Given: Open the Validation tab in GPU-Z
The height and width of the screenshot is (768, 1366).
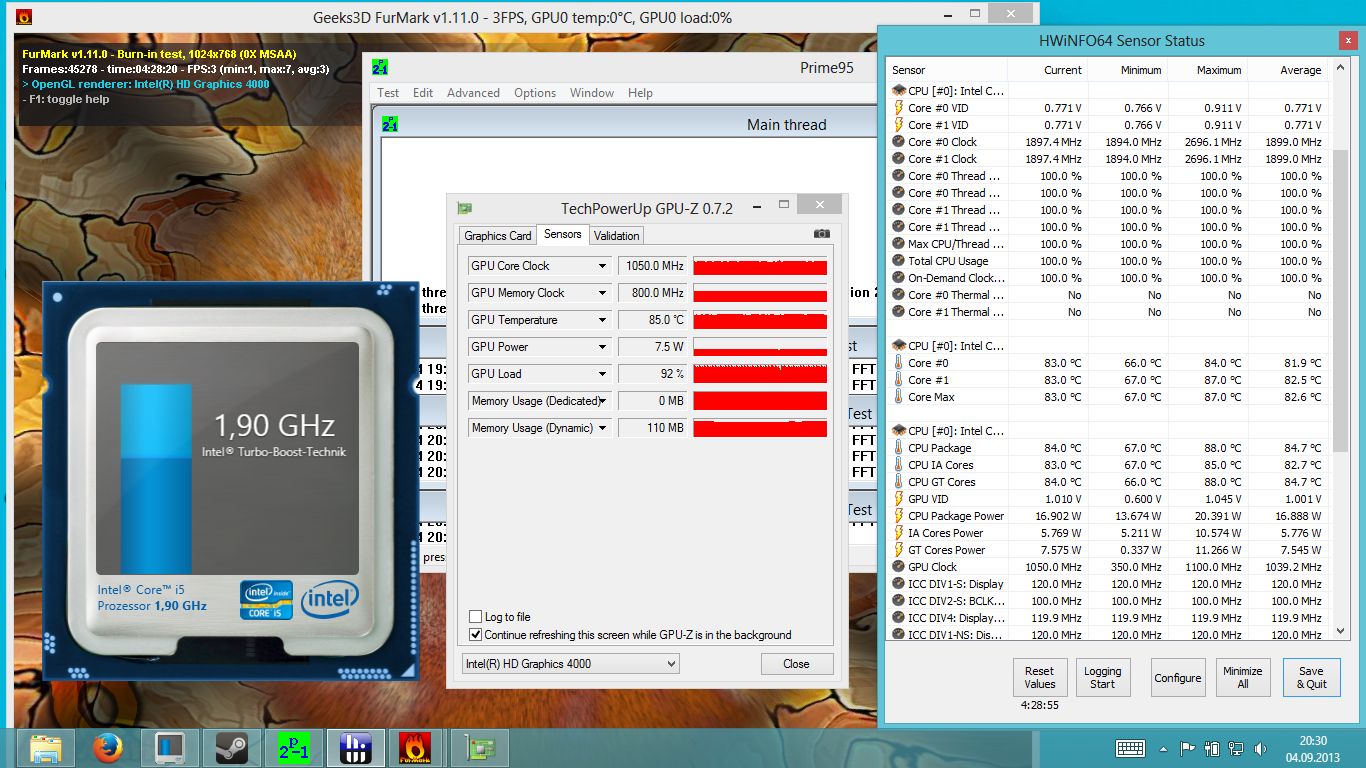Looking at the screenshot, I should 616,236.
